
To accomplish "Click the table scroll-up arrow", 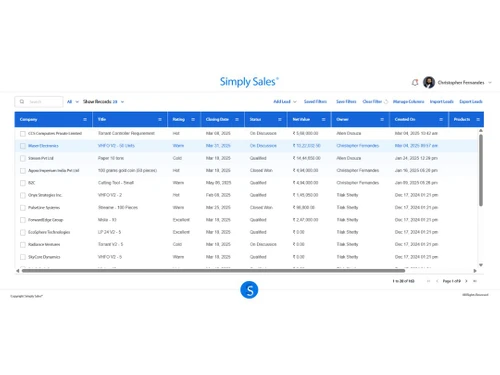I will point(481,130).
